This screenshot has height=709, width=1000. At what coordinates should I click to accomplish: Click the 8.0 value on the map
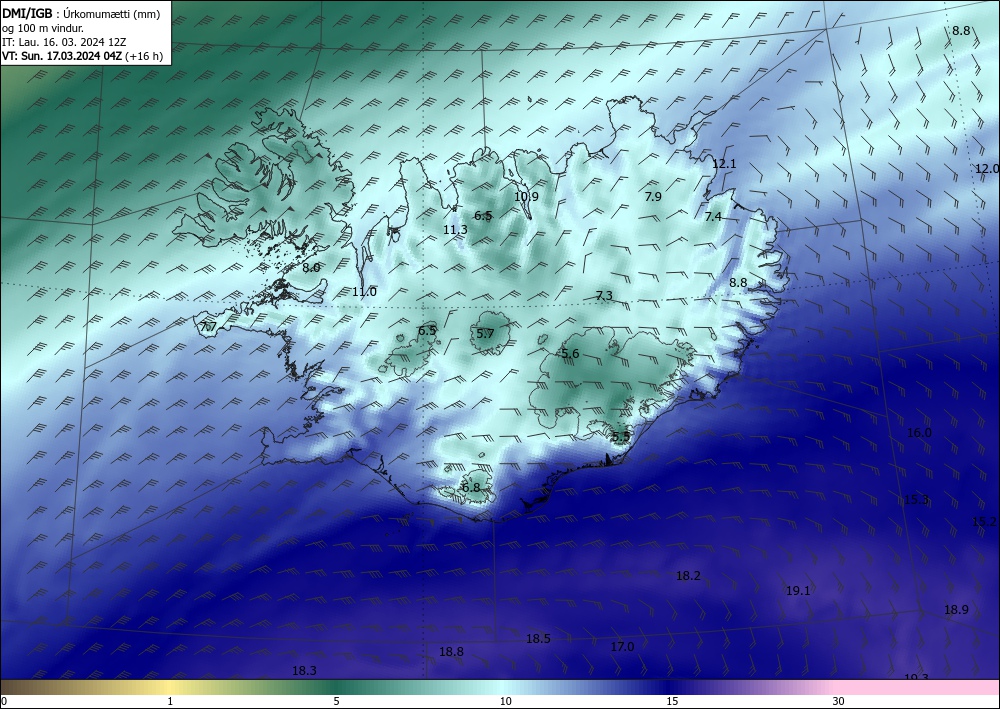tap(311, 268)
